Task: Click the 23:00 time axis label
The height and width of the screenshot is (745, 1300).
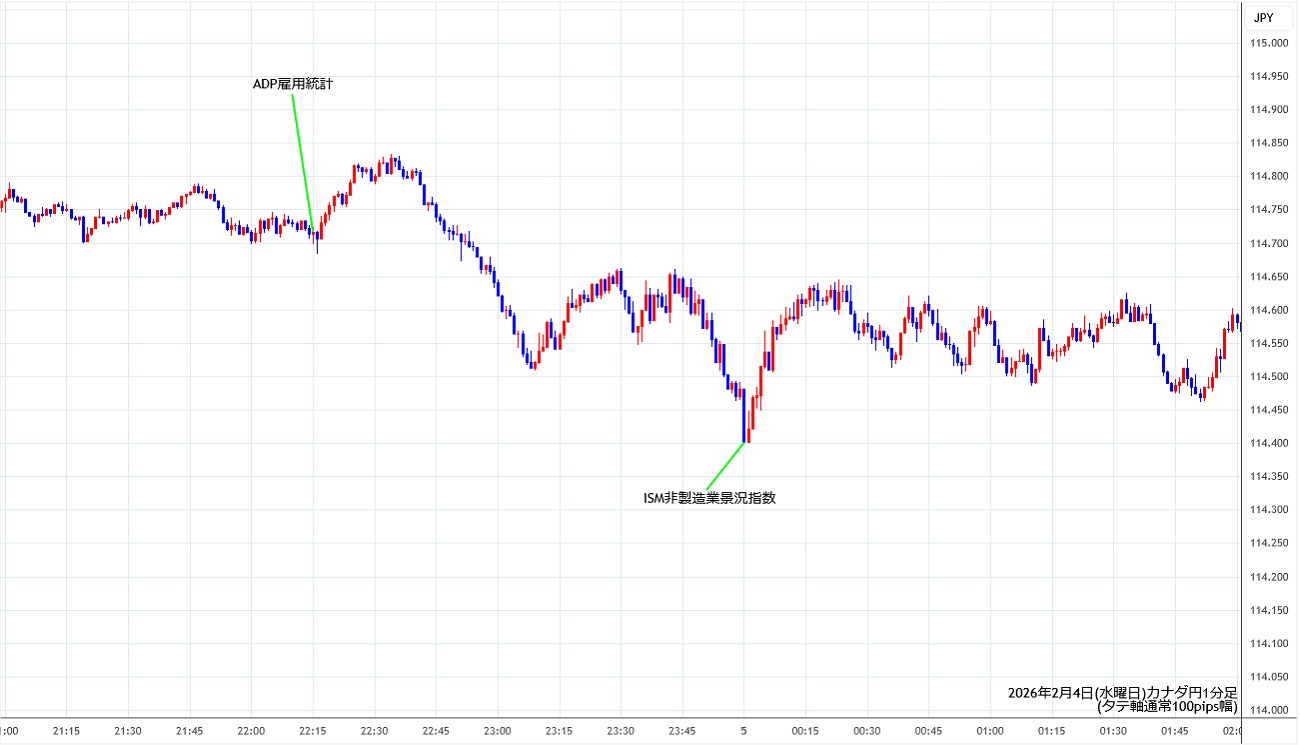Action: (497, 730)
